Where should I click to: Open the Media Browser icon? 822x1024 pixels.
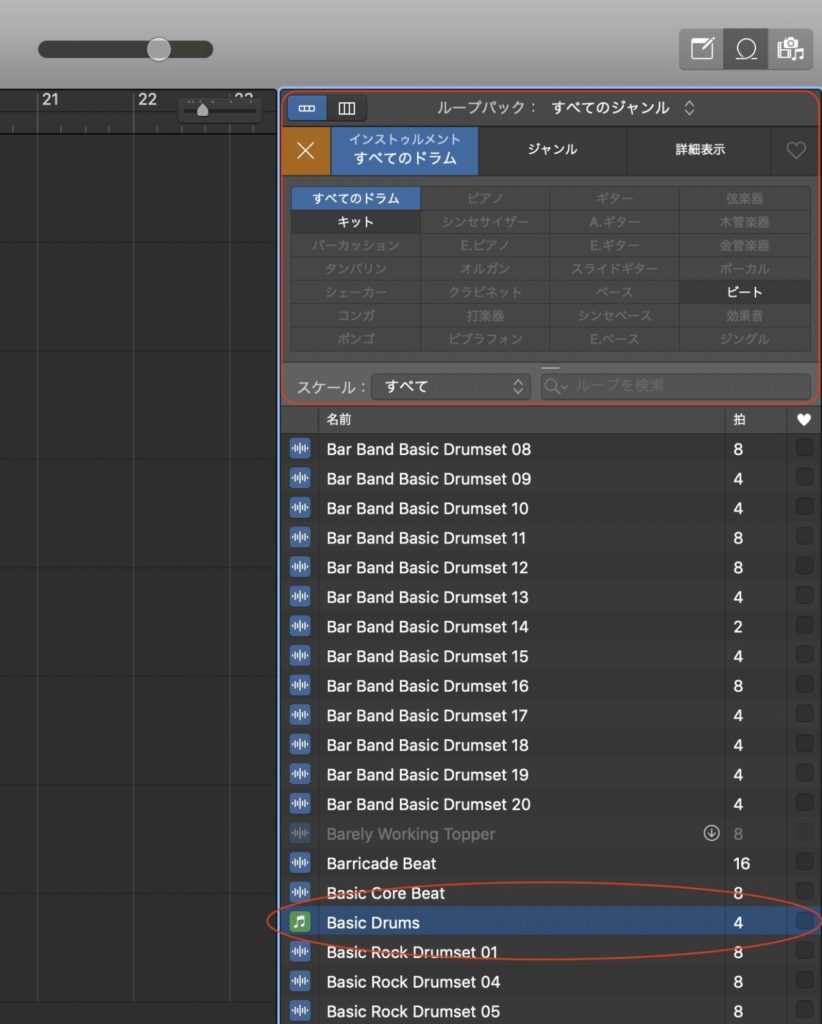pyautogui.click(x=790, y=49)
